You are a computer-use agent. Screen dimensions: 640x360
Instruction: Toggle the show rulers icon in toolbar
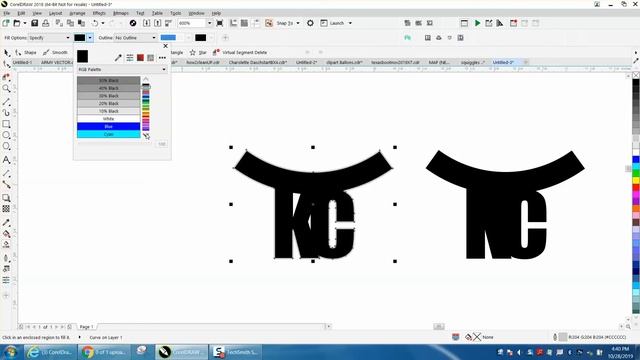233,23
